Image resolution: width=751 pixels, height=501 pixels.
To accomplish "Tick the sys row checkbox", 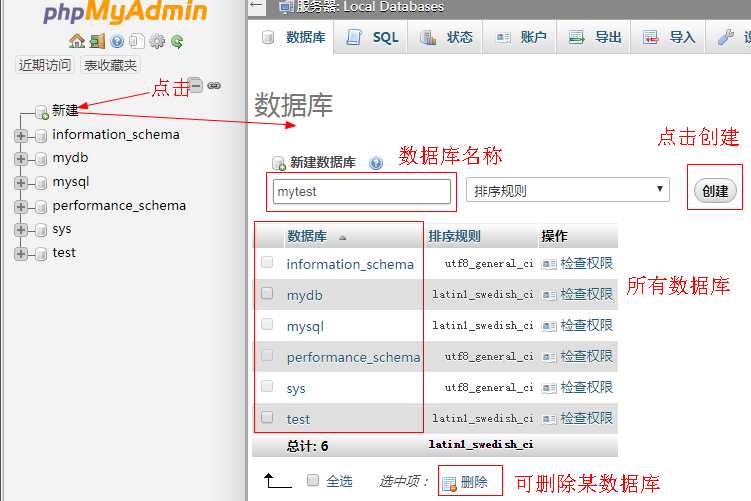I will point(267,386).
